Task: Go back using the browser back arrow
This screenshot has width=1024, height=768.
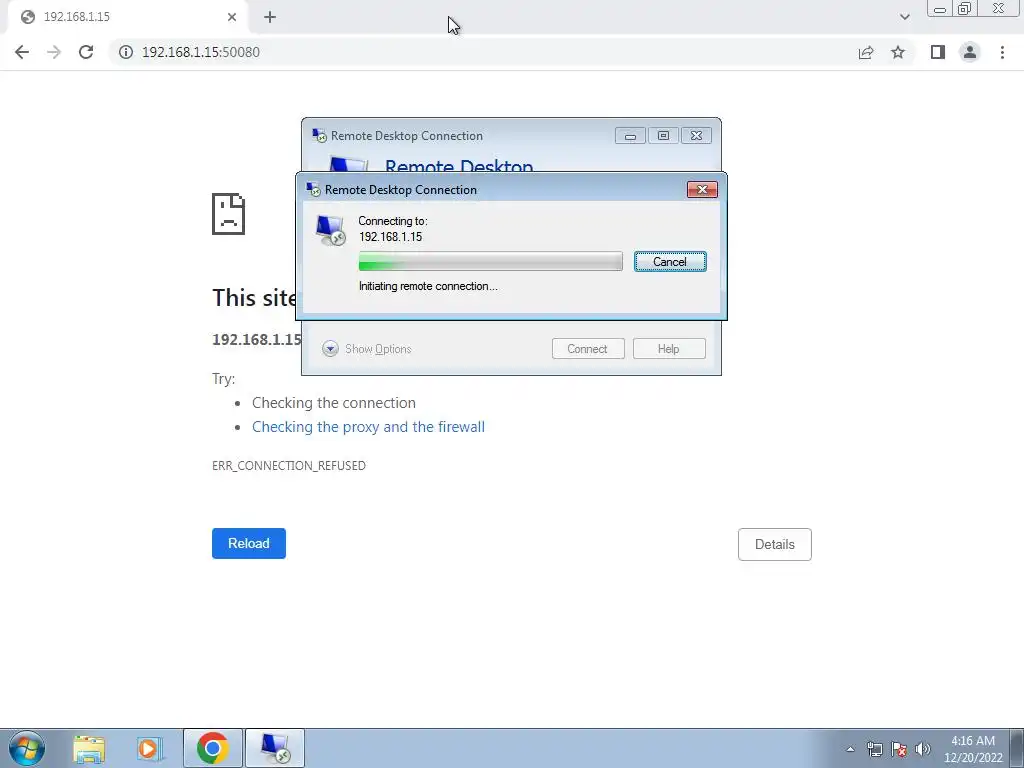Action: coord(22,52)
